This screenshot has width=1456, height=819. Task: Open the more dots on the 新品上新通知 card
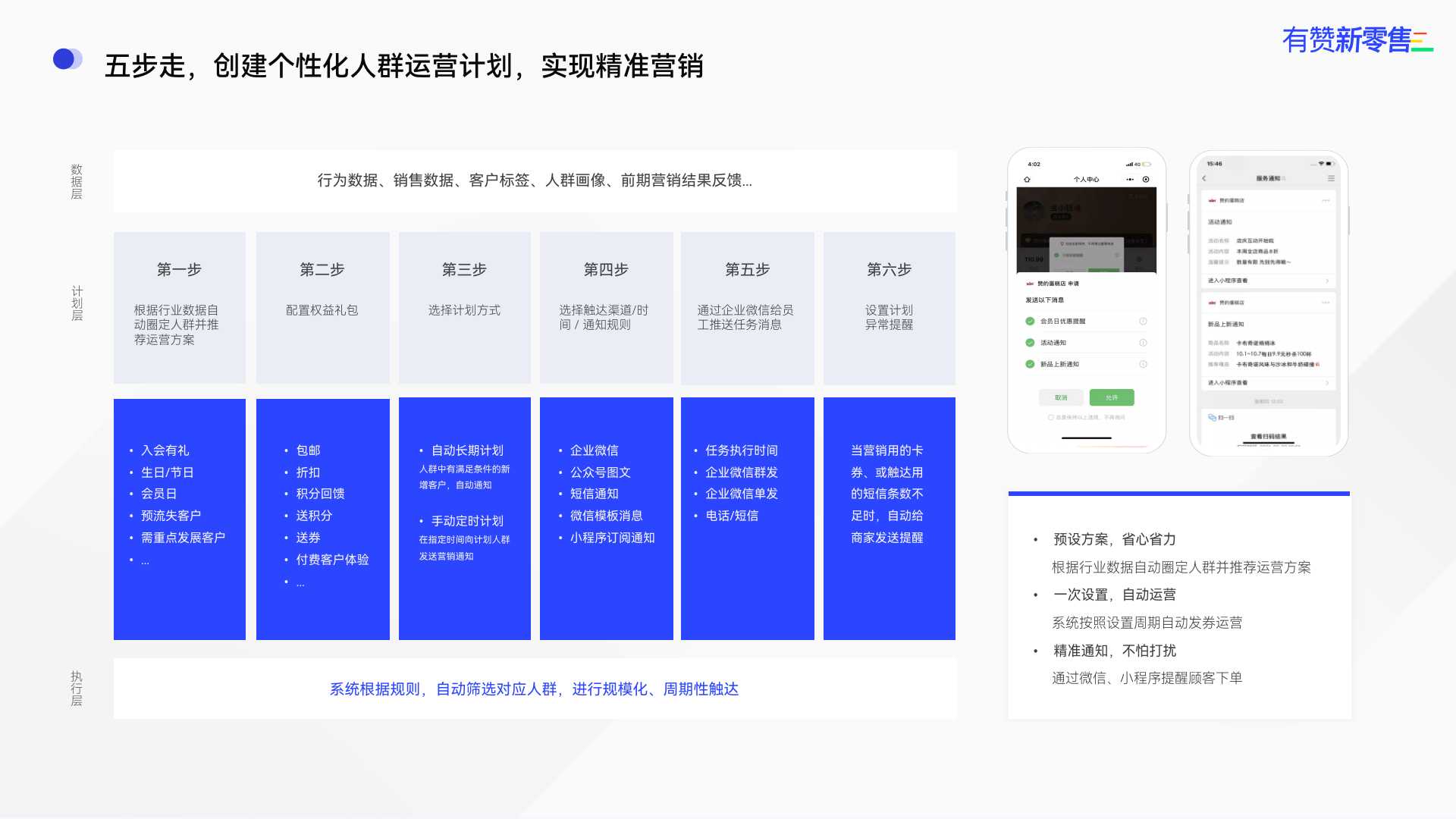click(x=1326, y=303)
